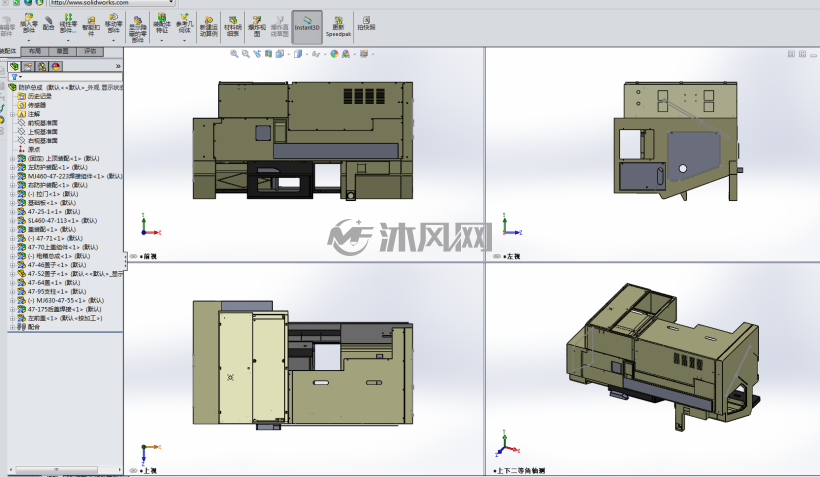
Task: Expand the 配合 mates folder in tree
Action: coord(13,327)
